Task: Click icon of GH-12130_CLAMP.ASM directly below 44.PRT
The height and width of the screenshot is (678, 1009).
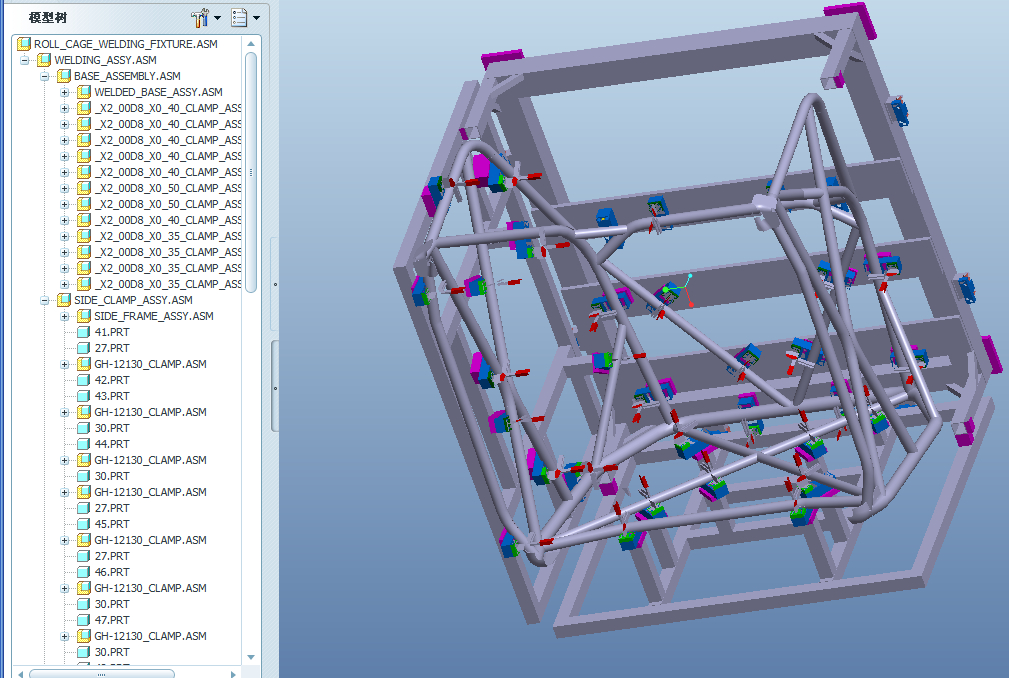Action: point(84,460)
